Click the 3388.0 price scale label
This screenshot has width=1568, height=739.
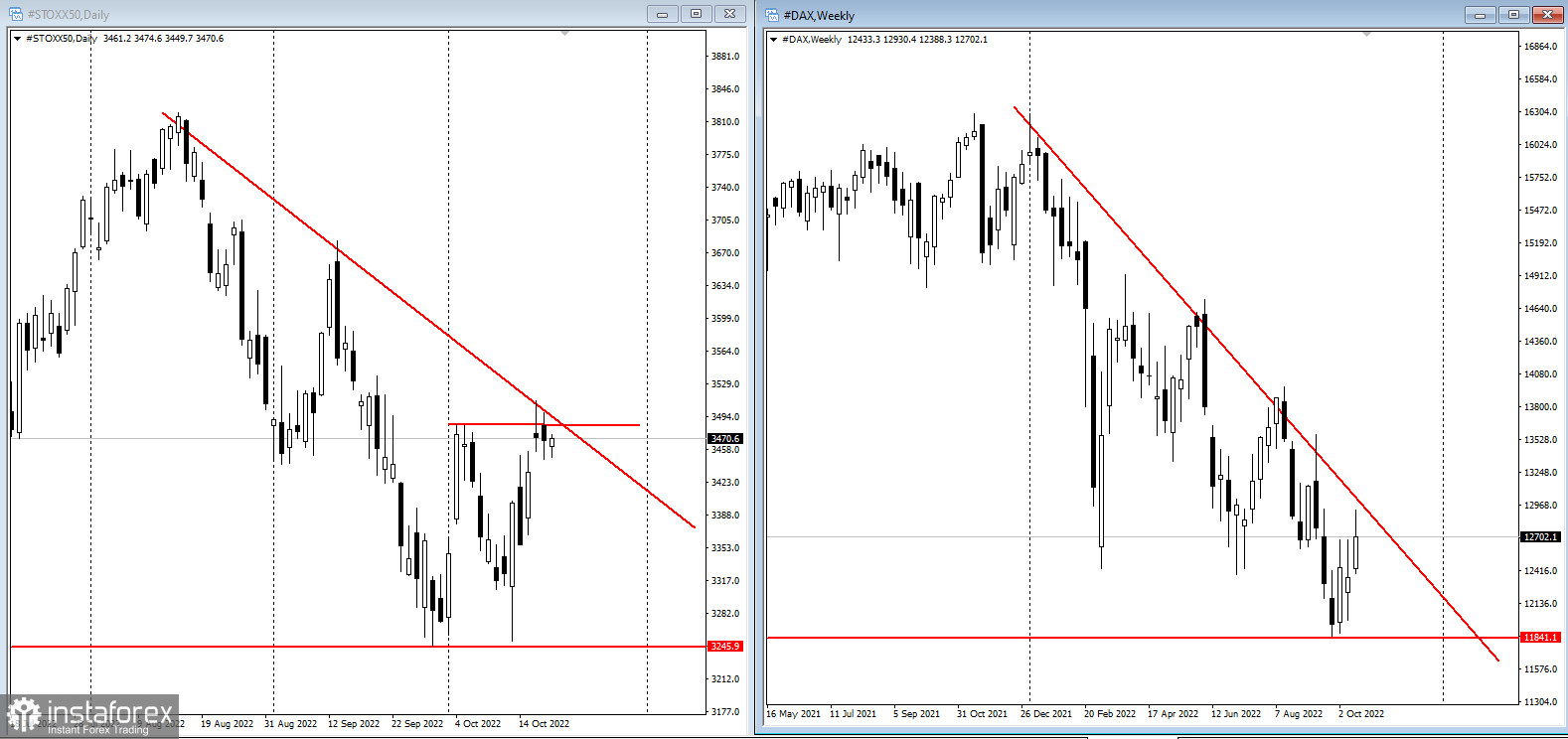pyautogui.click(x=725, y=516)
